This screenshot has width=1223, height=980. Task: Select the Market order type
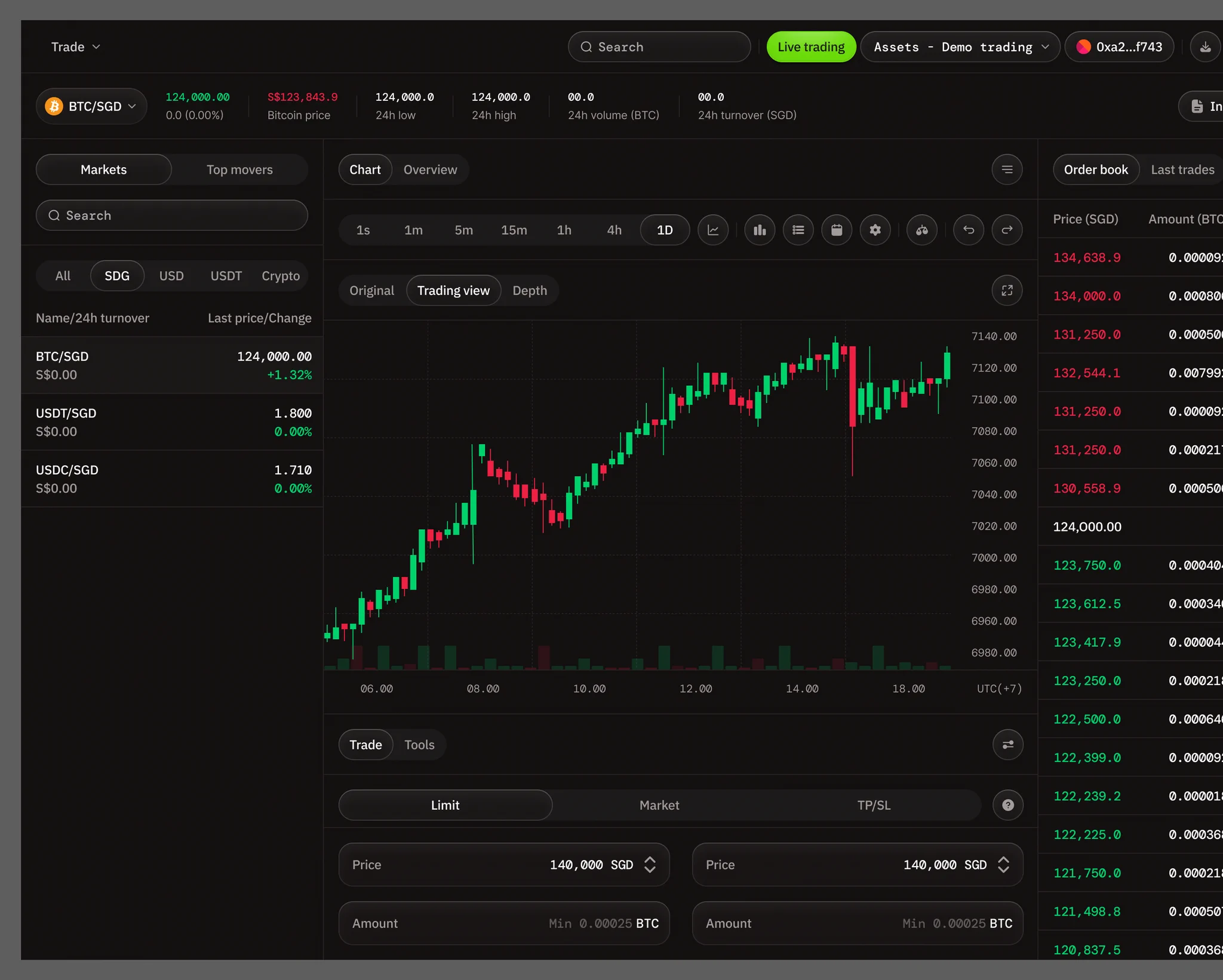(x=659, y=805)
